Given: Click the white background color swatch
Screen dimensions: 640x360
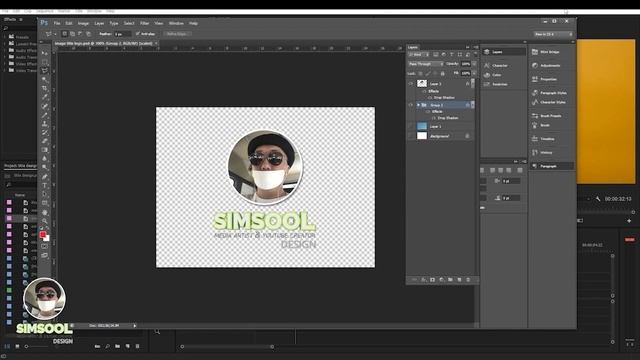Looking at the screenshot, I should pos(47,238).
